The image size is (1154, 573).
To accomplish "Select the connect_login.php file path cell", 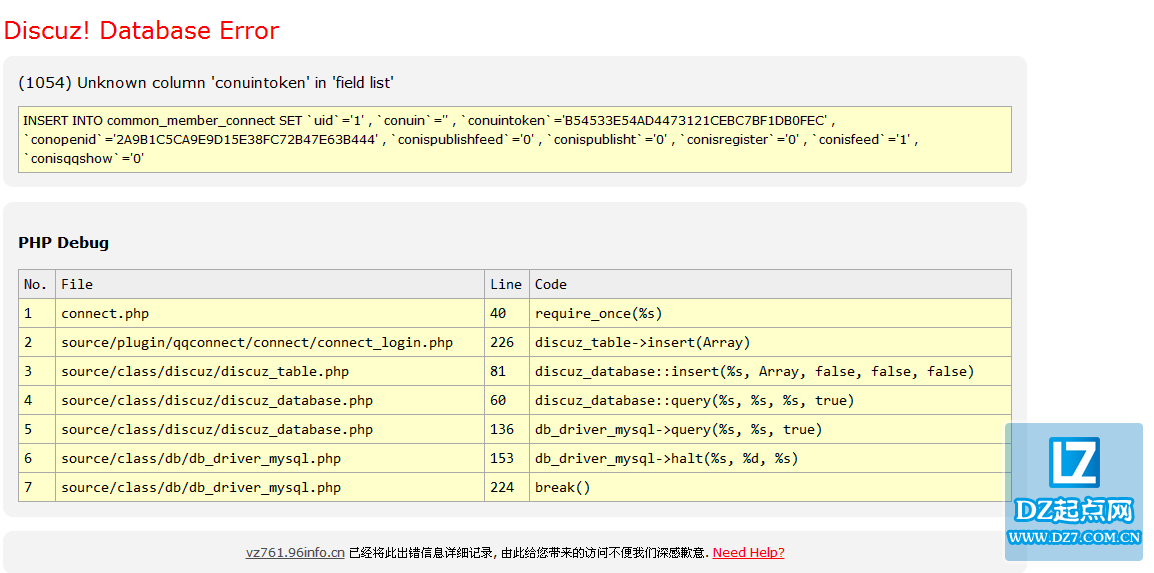I will click(257, 342).
